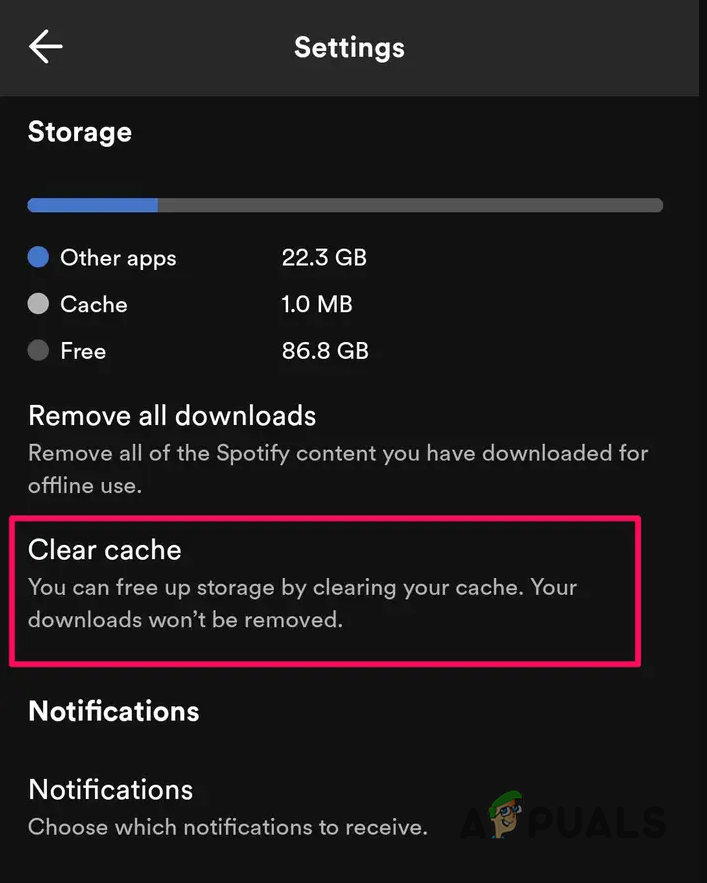Select the 22.3 GB value for Other apps

pyautogui.click(x=324, y=257)
